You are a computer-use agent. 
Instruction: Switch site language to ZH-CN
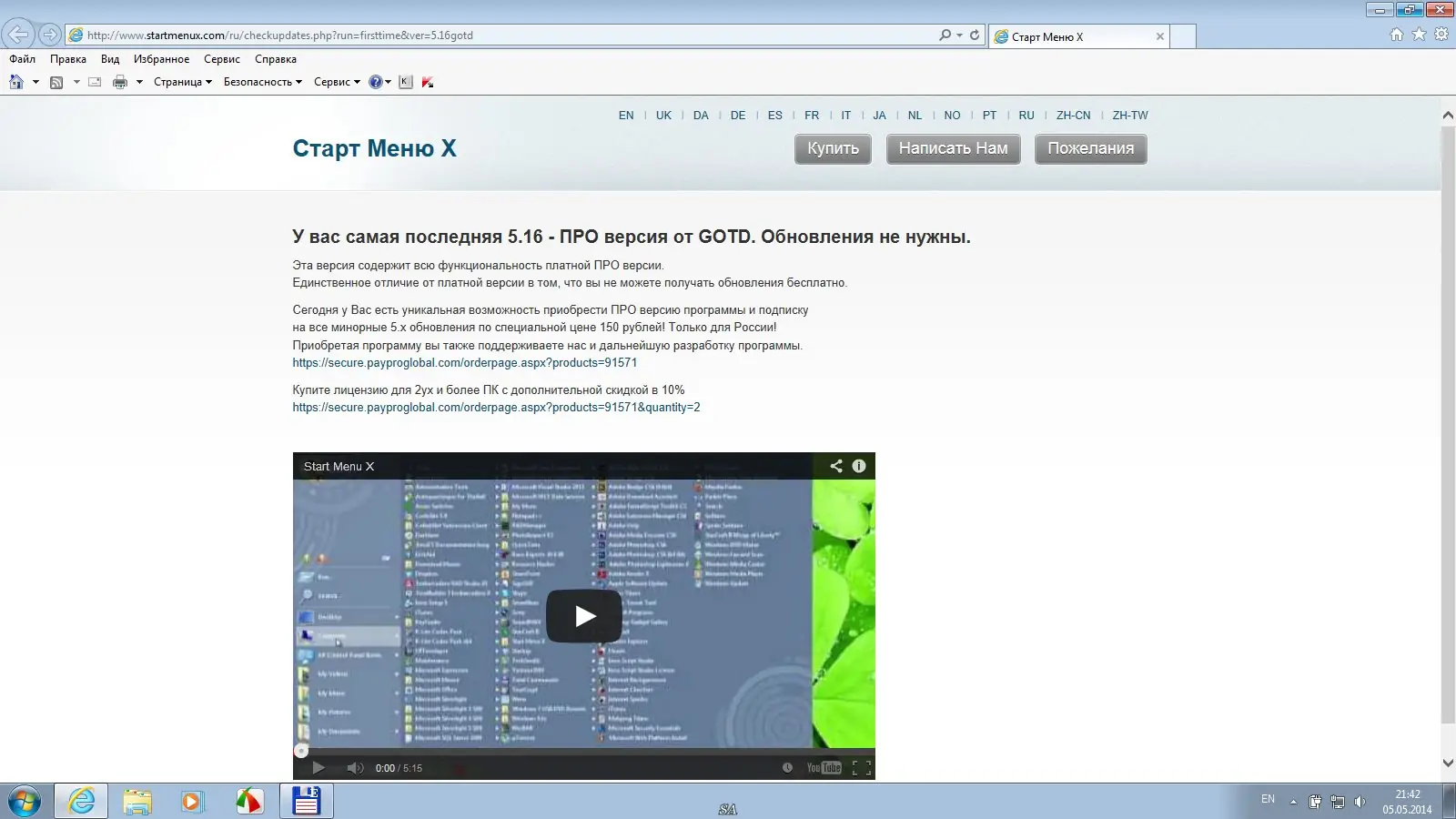(x=1074, y=116)
